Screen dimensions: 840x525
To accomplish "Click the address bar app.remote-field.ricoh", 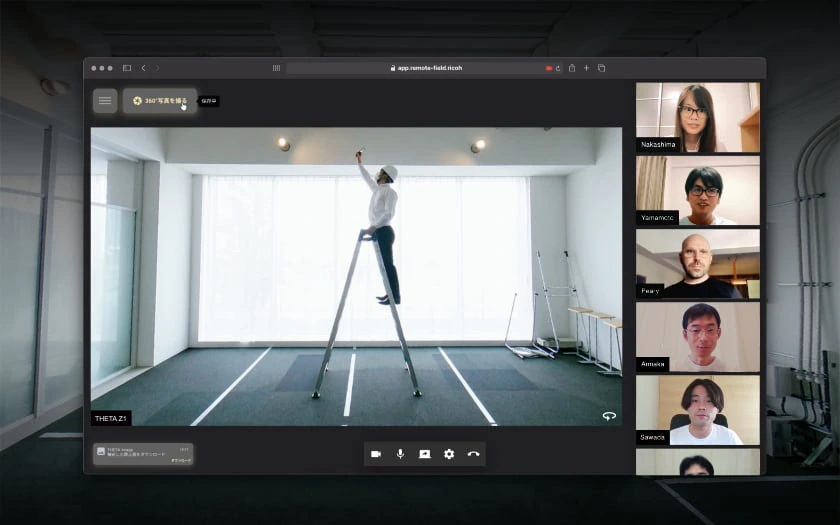I will pyautogui.click(x=424, y=68).
